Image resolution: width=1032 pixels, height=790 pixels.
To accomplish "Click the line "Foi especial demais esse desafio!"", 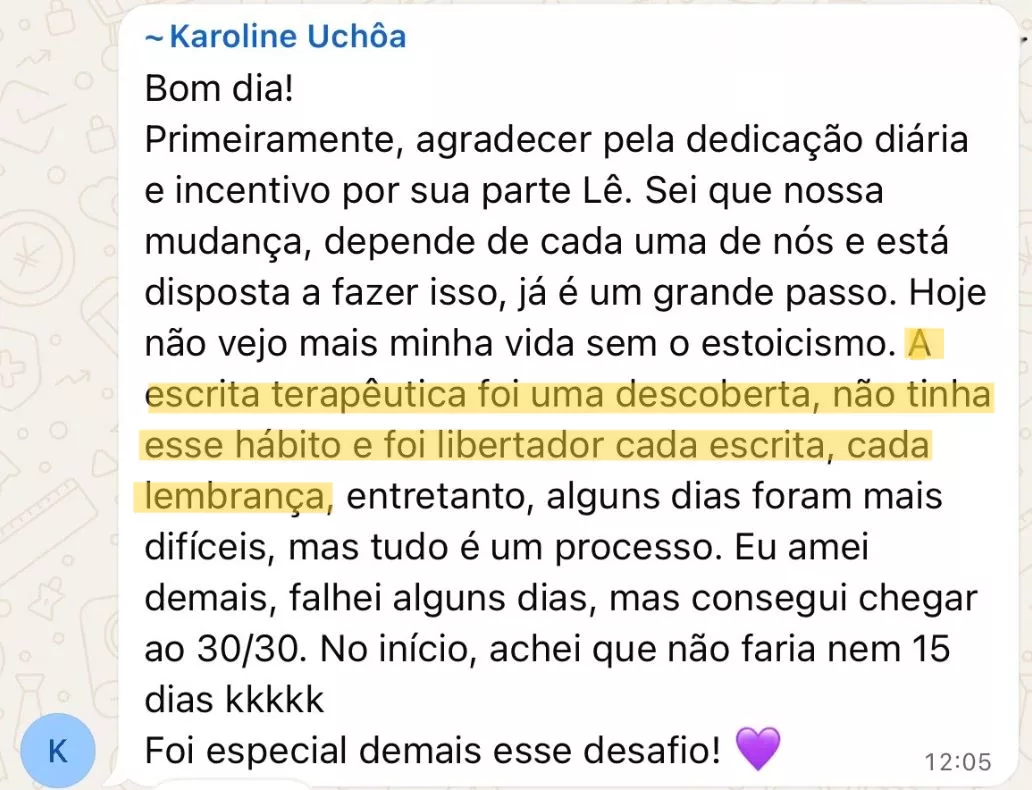I will click(432, 750).
